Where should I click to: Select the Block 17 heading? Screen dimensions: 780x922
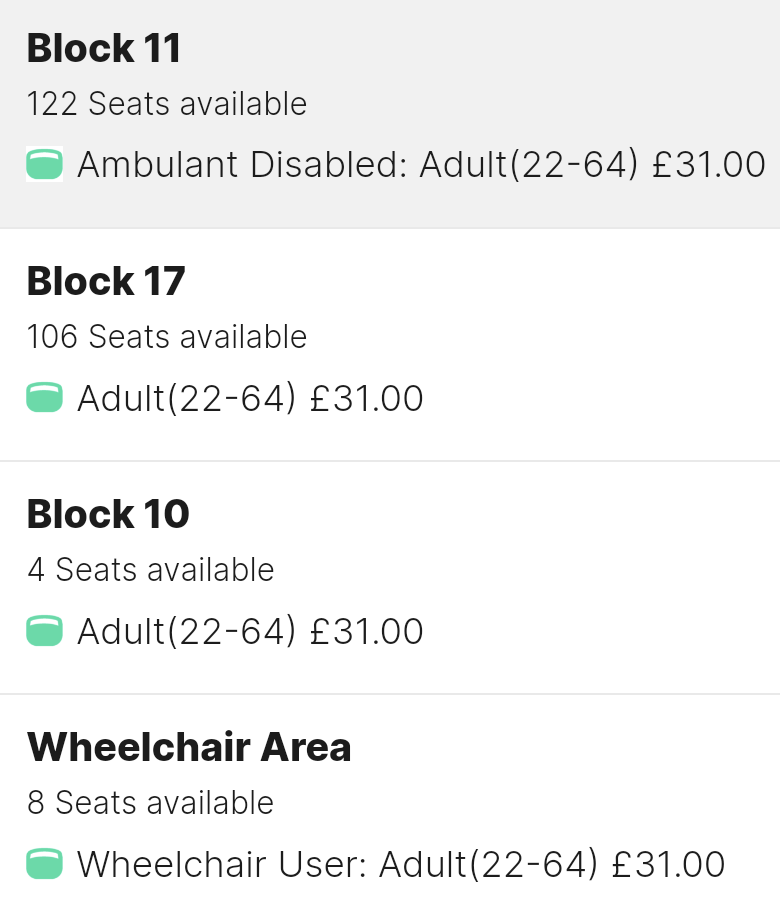click(106, 281)
